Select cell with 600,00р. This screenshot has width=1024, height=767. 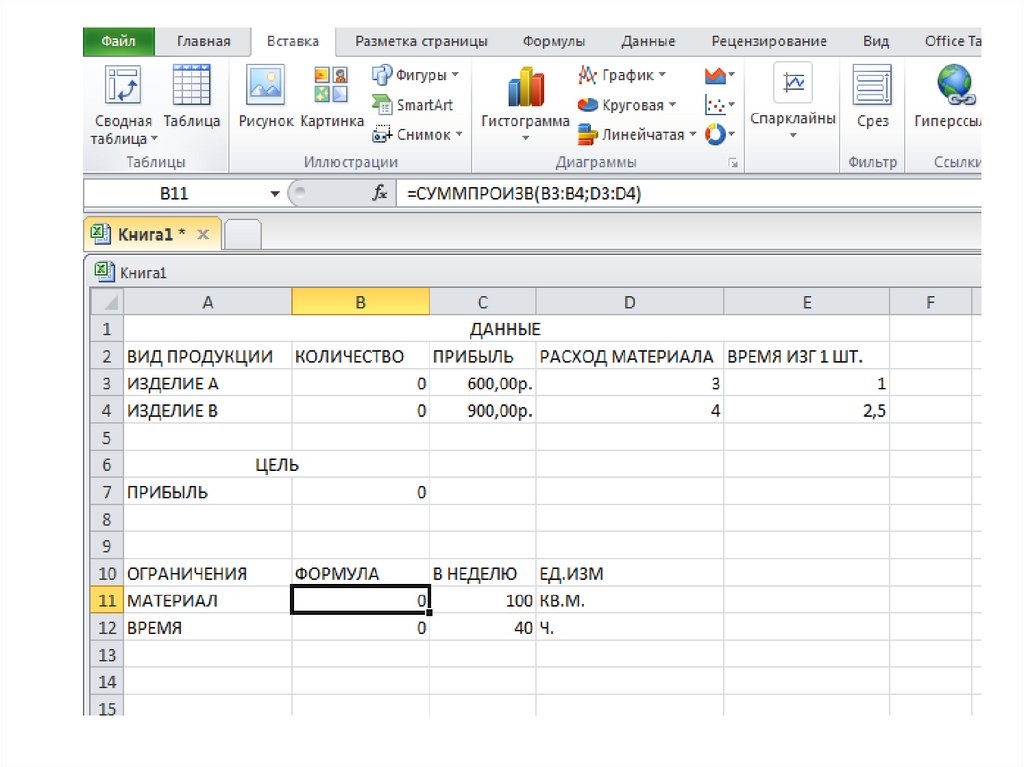pos(483,384)
